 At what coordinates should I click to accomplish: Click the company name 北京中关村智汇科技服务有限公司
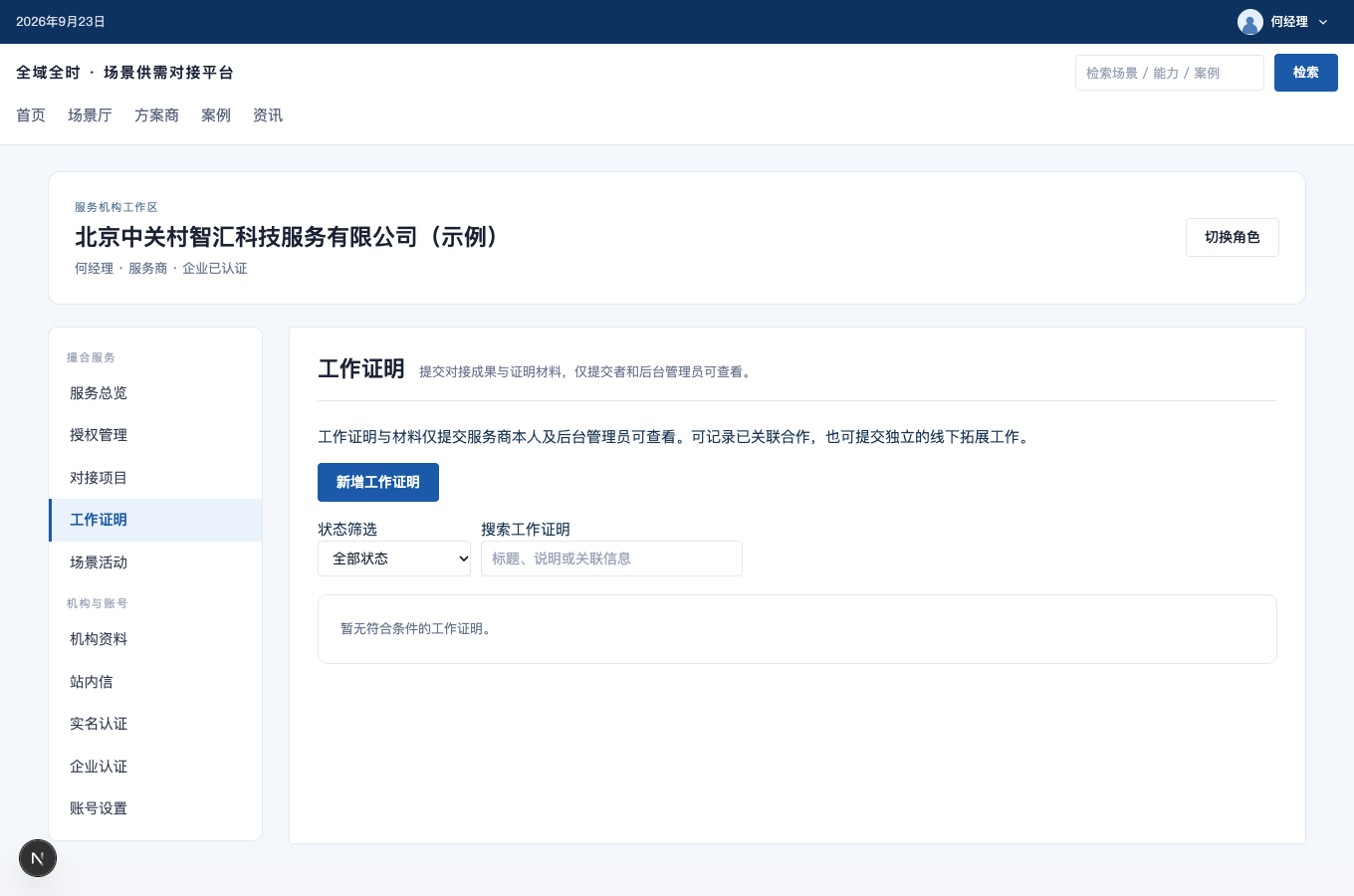click(x=287, y=237)
